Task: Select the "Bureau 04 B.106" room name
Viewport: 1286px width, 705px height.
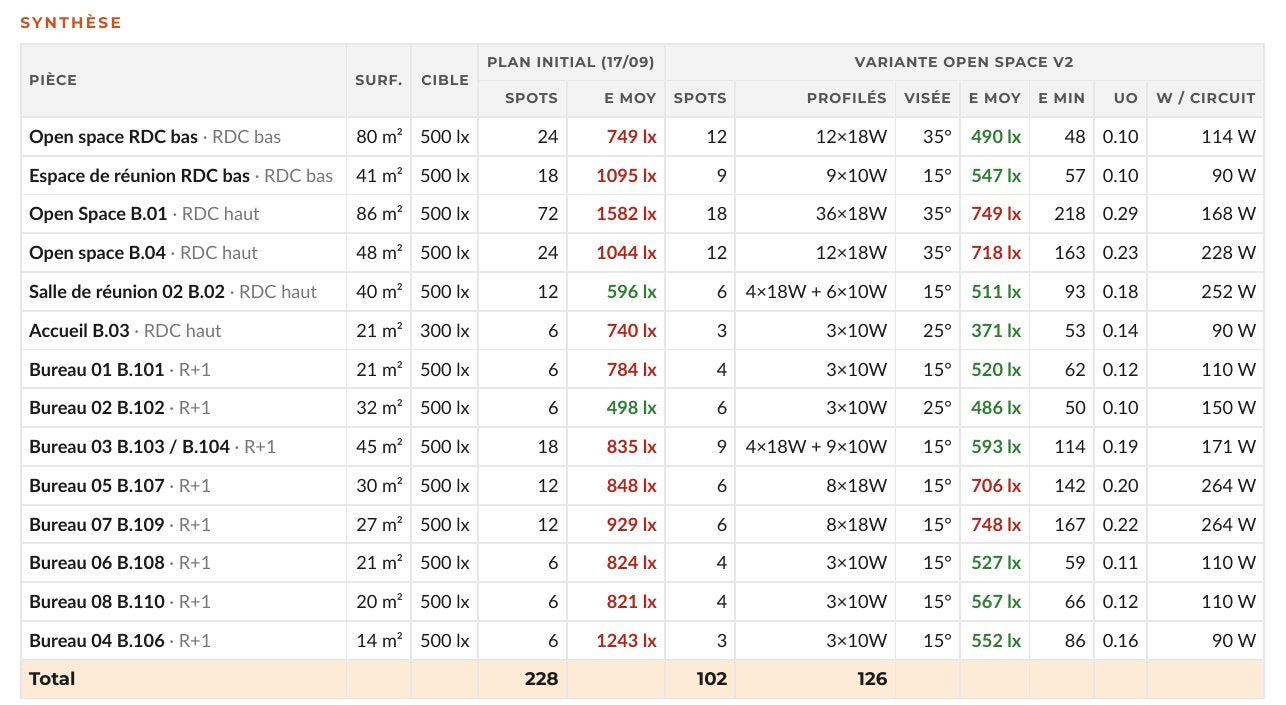Action: click(96, 641)
